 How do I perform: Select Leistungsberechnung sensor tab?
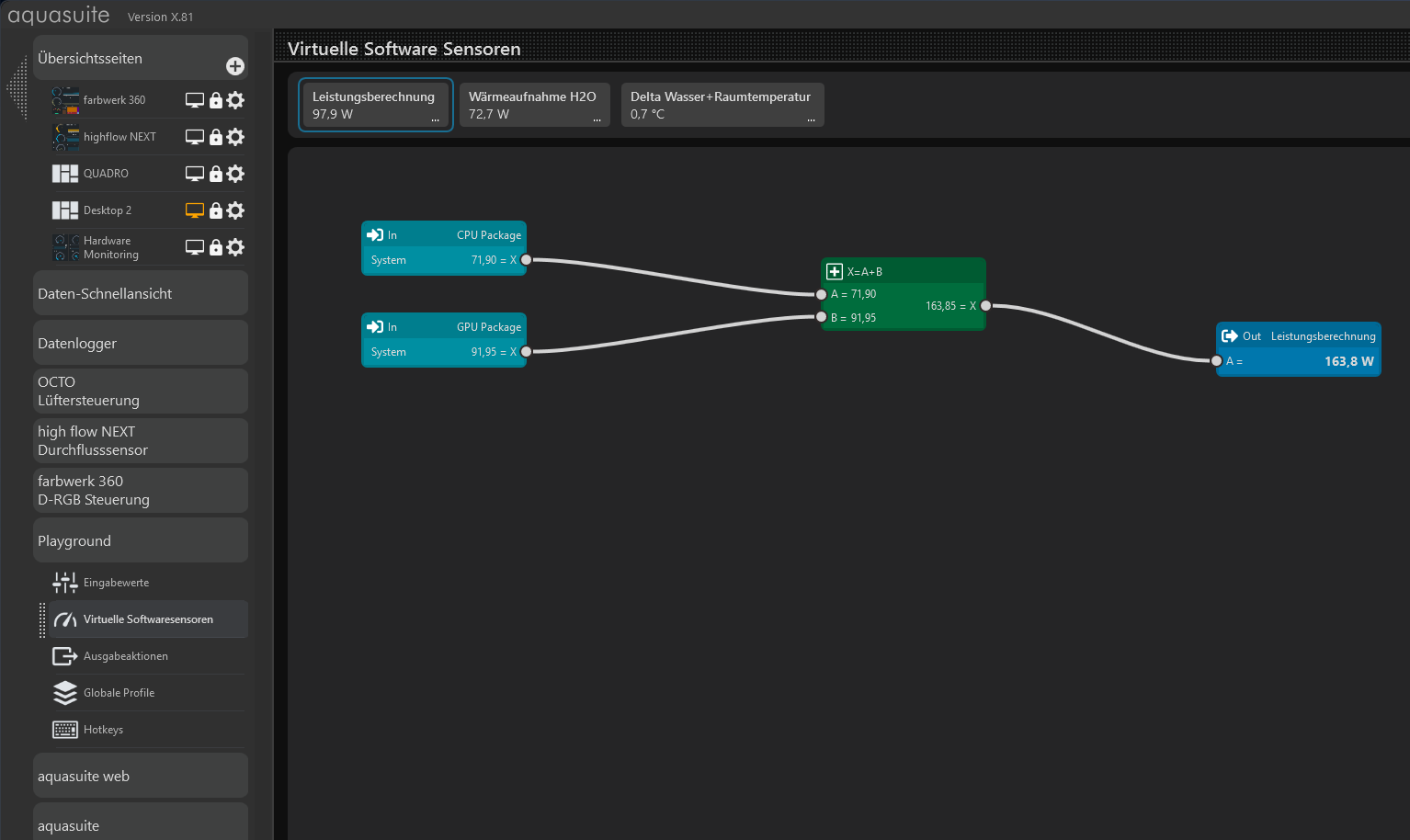point(375,105)
